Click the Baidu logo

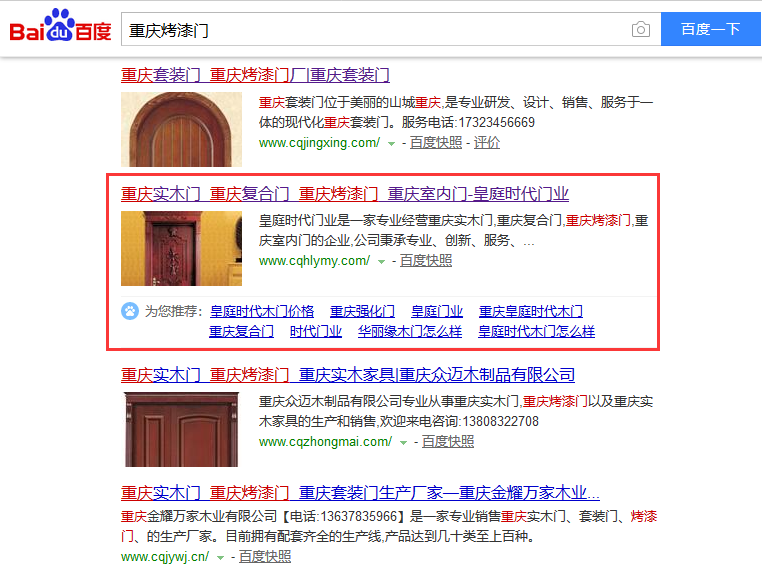(60, 26)
